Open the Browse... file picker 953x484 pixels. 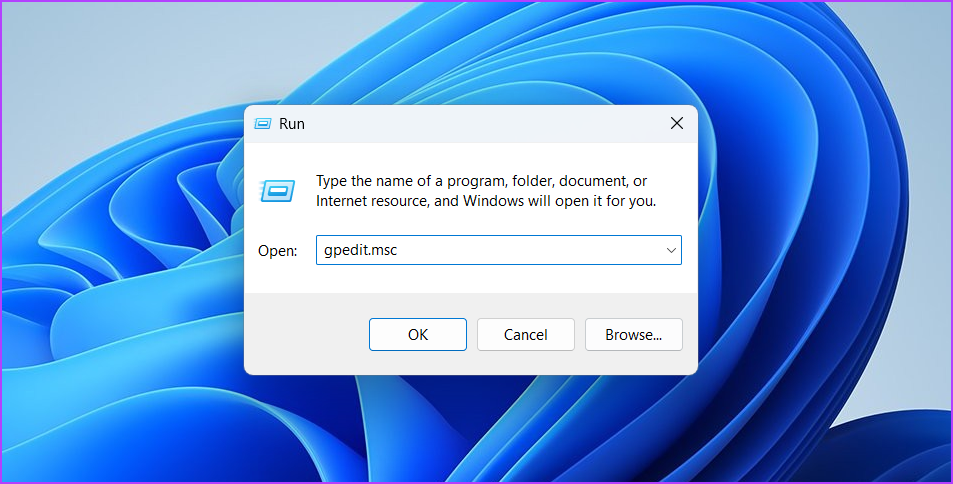pyautogui.click(x=633, y=334)
